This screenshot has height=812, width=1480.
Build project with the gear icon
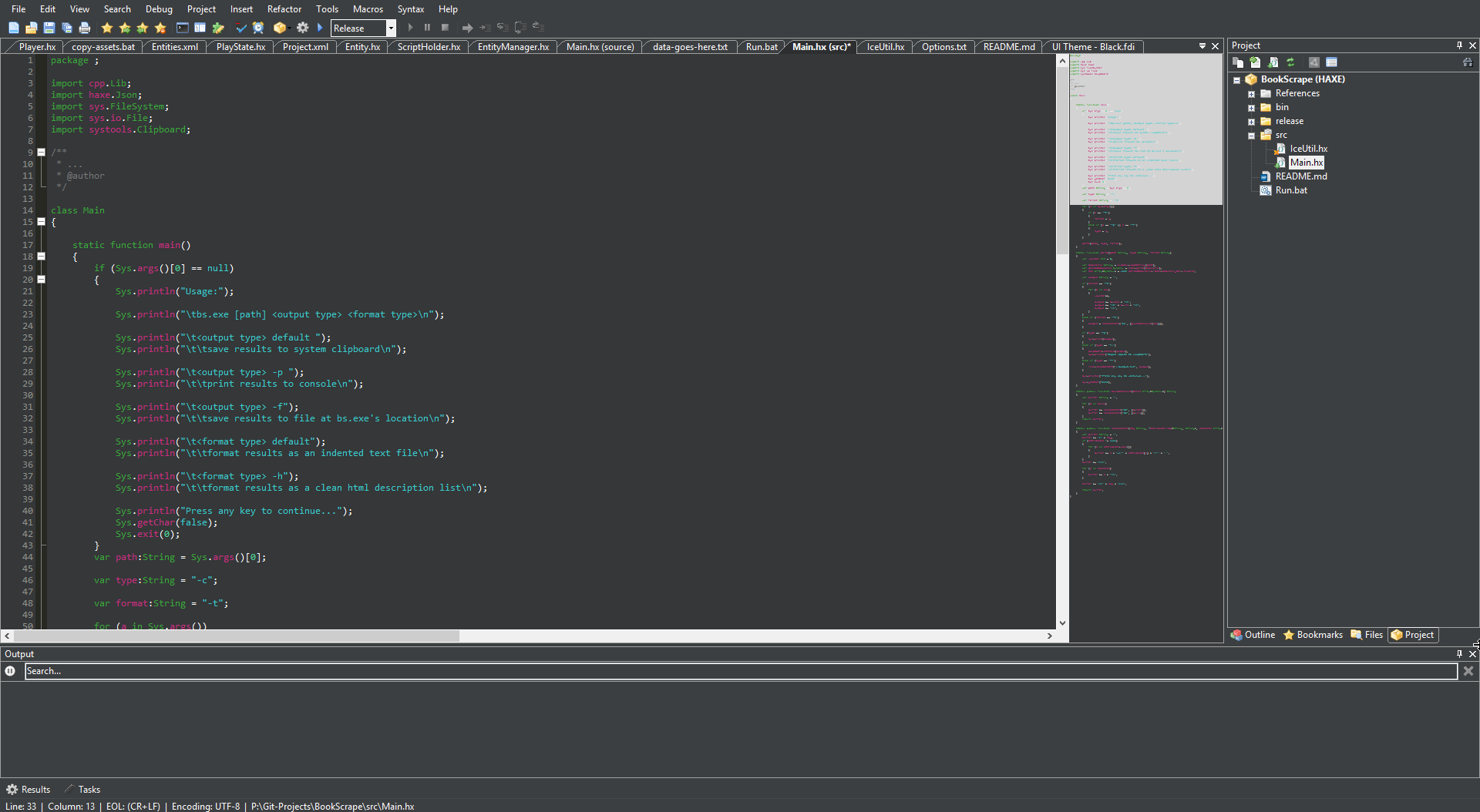pos(302,28)
